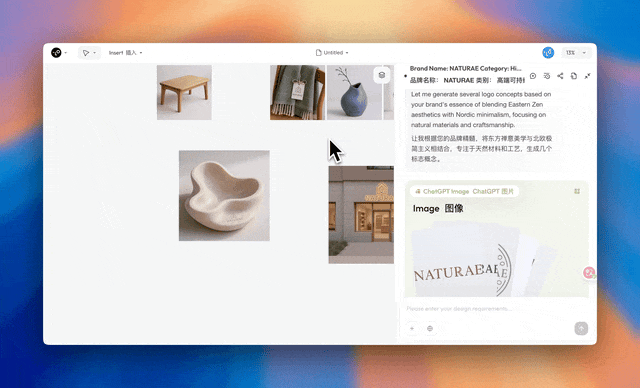This screenshot has height=388, width=640.
Task: Select the white ceramic bowl image
Action: 224,195
